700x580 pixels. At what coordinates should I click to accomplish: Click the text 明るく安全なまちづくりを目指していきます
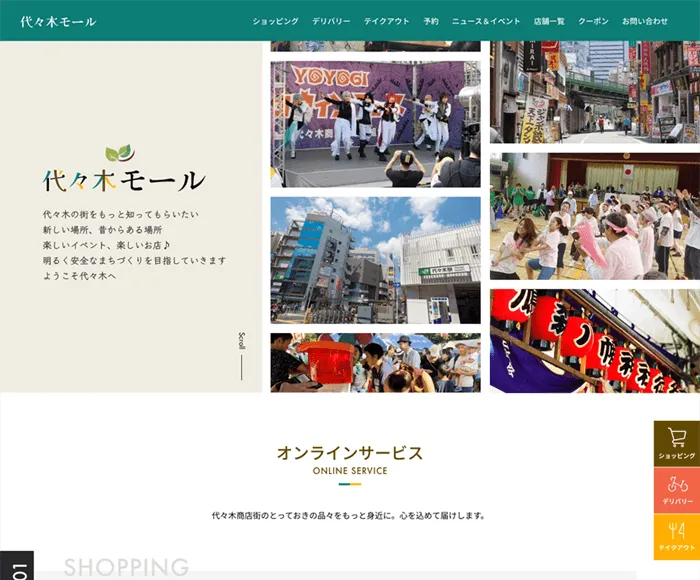pos(134,260)
